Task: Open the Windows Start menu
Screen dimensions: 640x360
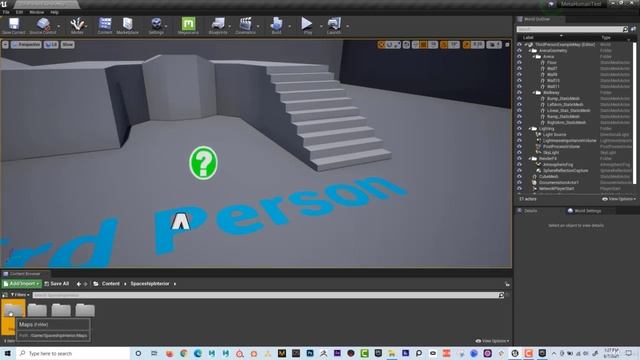Action: (7, 353)
